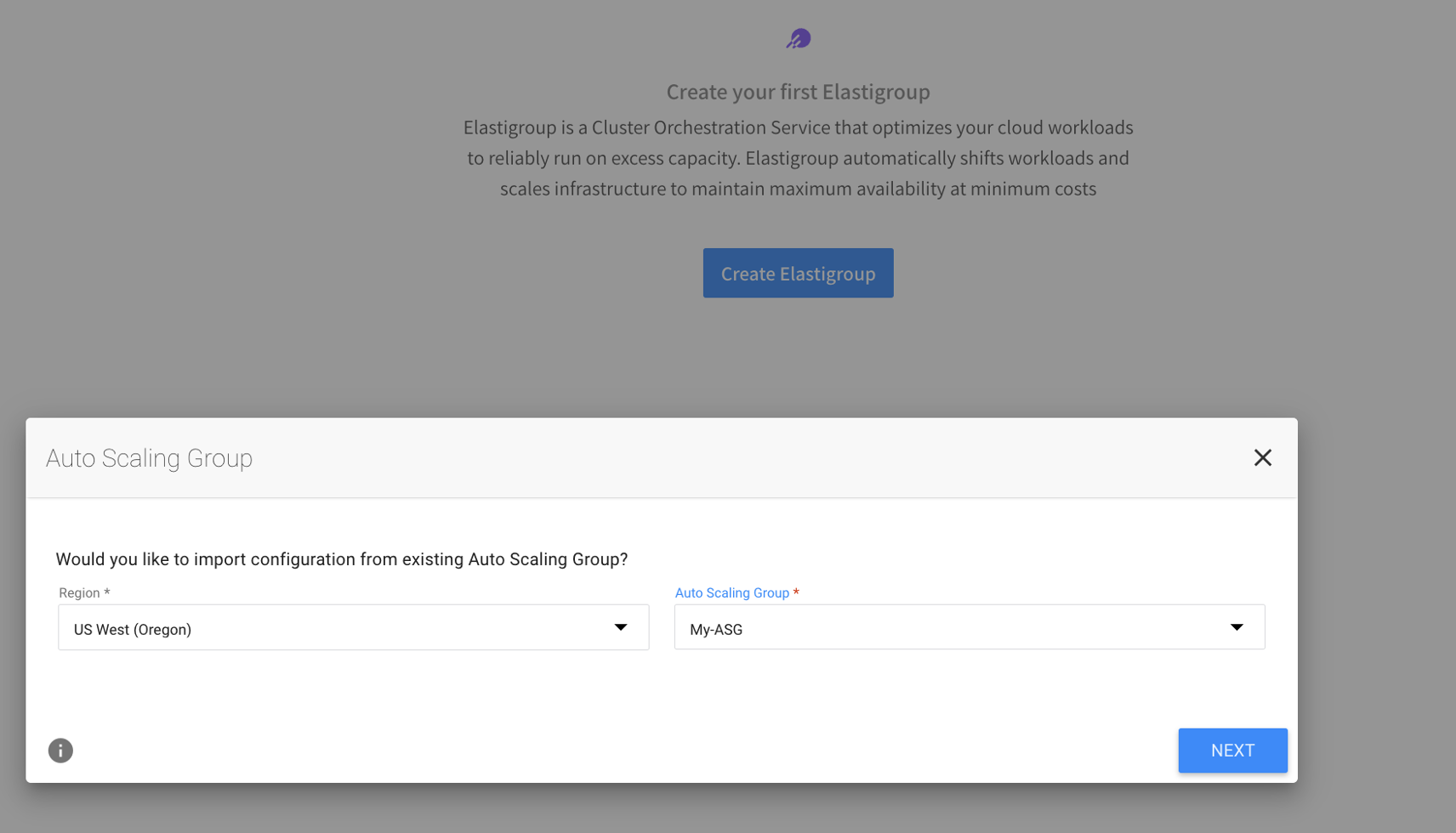
Task: Click the info icon in the dialog footer
Action: [x=60, y=751]
